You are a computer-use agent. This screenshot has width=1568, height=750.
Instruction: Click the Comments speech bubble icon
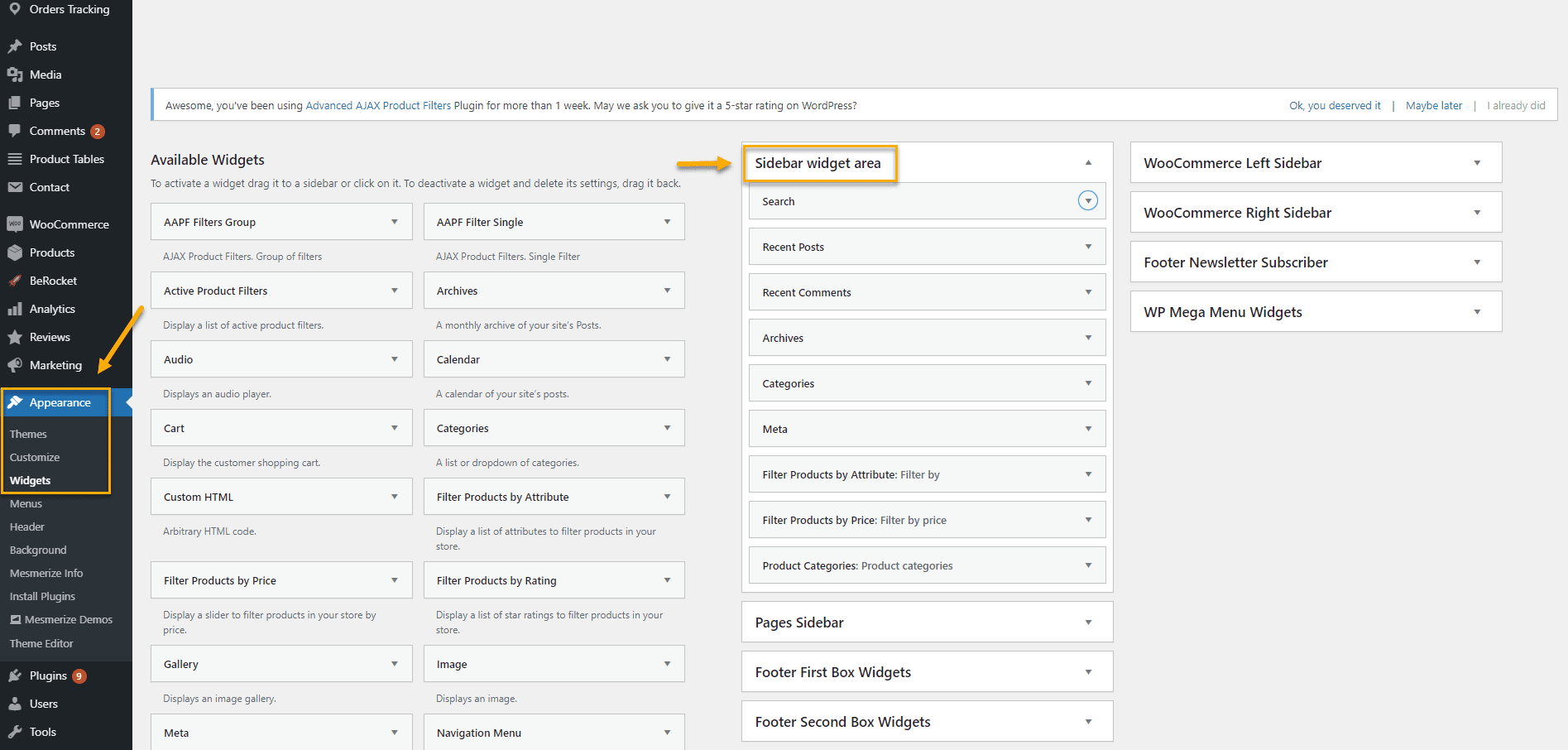point(15,131)
